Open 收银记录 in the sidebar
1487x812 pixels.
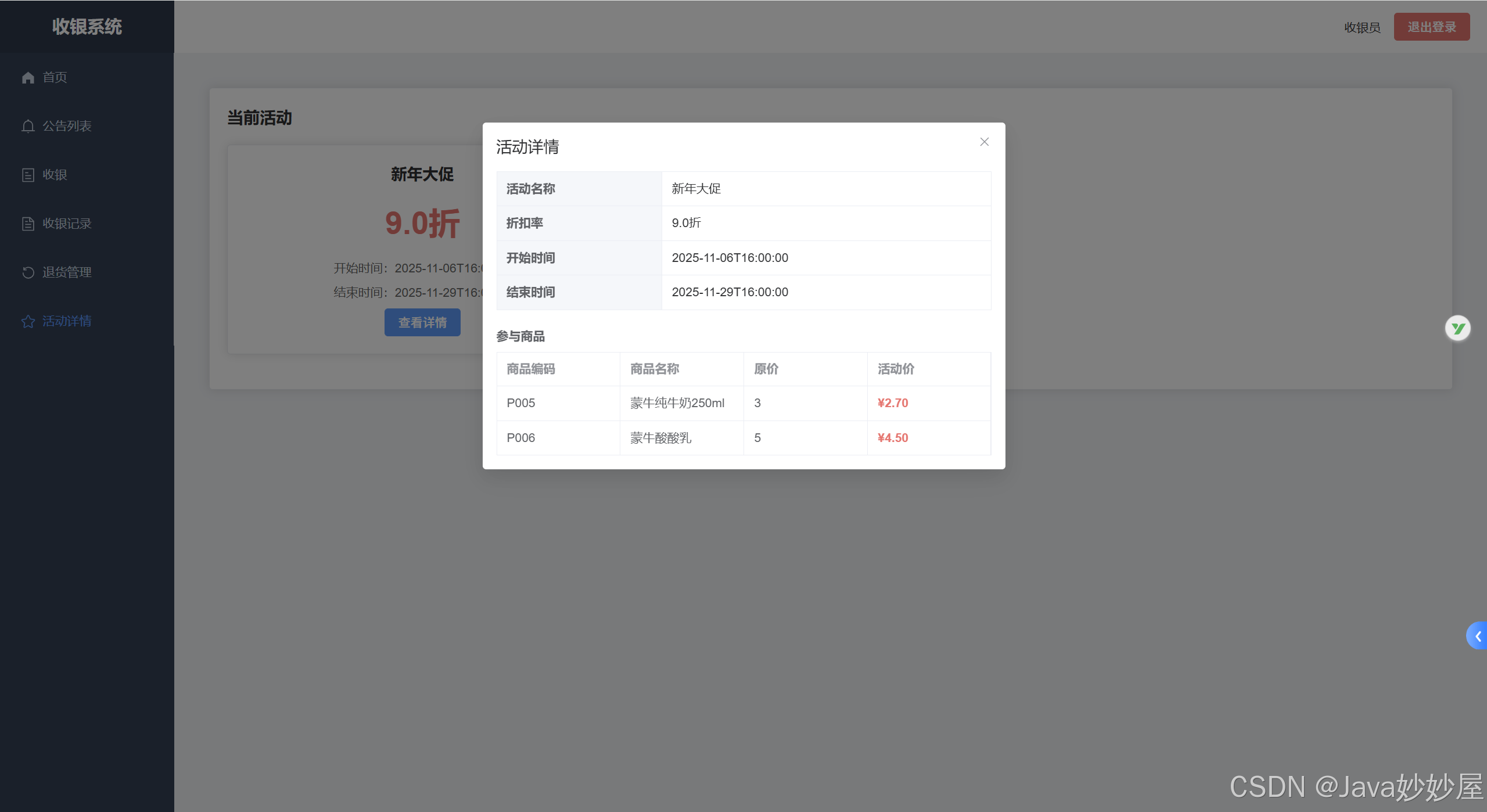(x=67, y=224)
